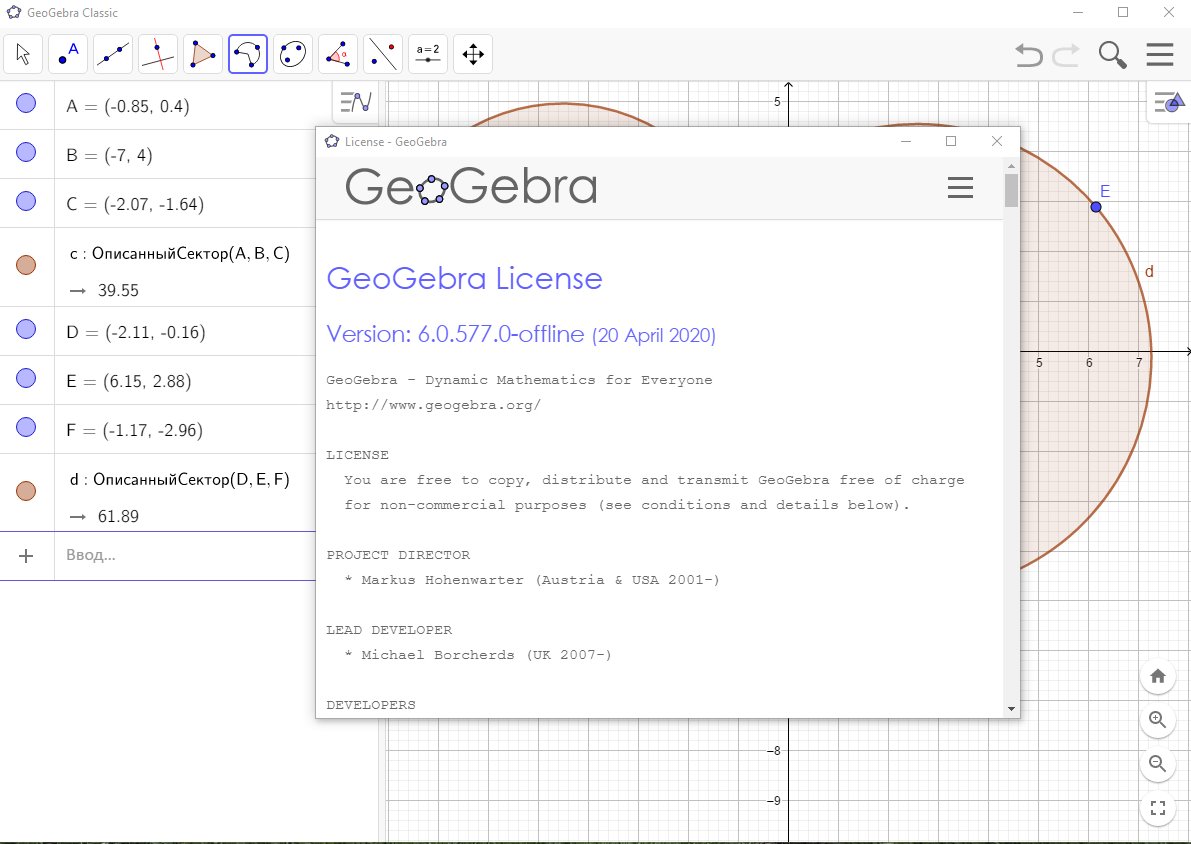This screenshot has height=844, width=1191.
Task: Select the Point tool
Action: coord(68,54)
